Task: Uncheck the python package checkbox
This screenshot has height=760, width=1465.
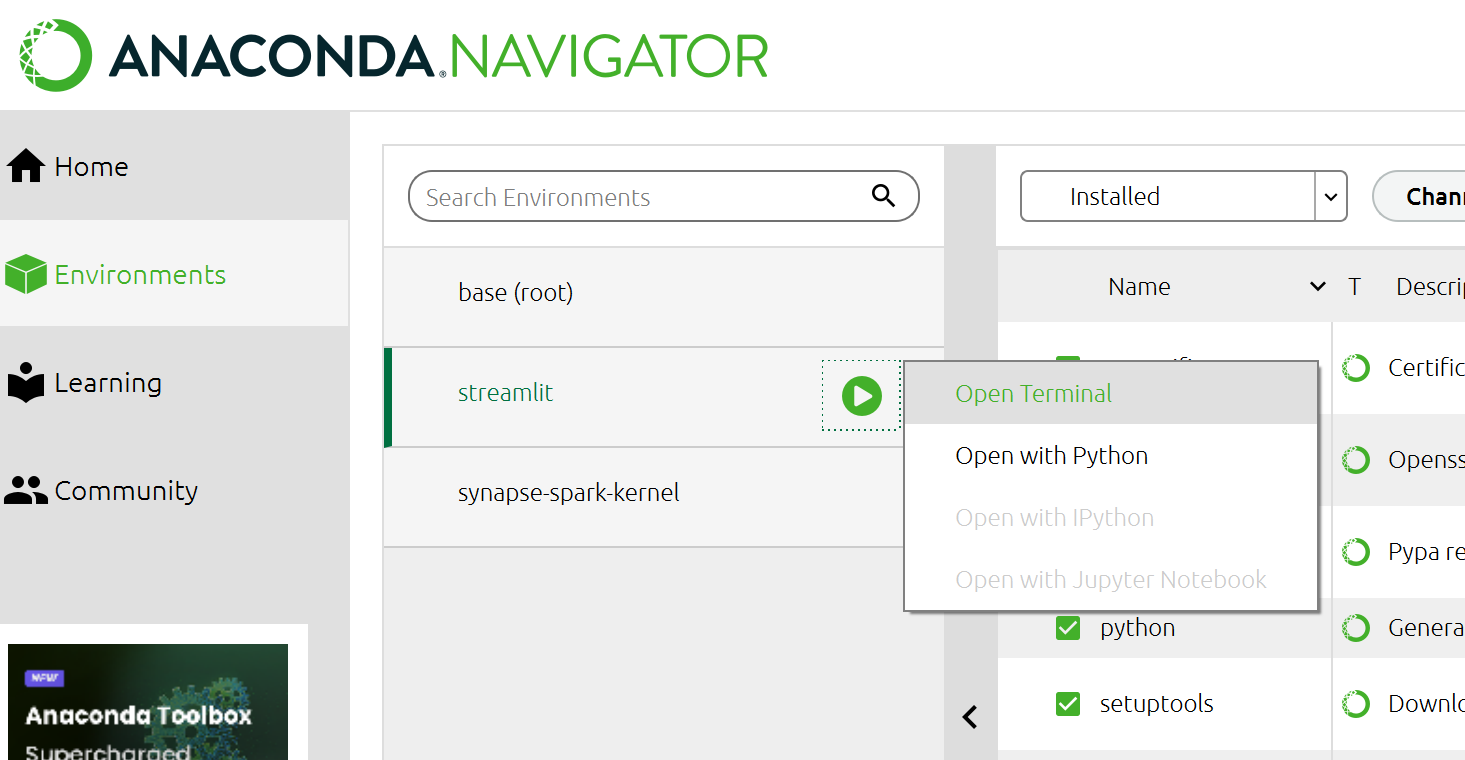Action: (x=1068, y=628)
